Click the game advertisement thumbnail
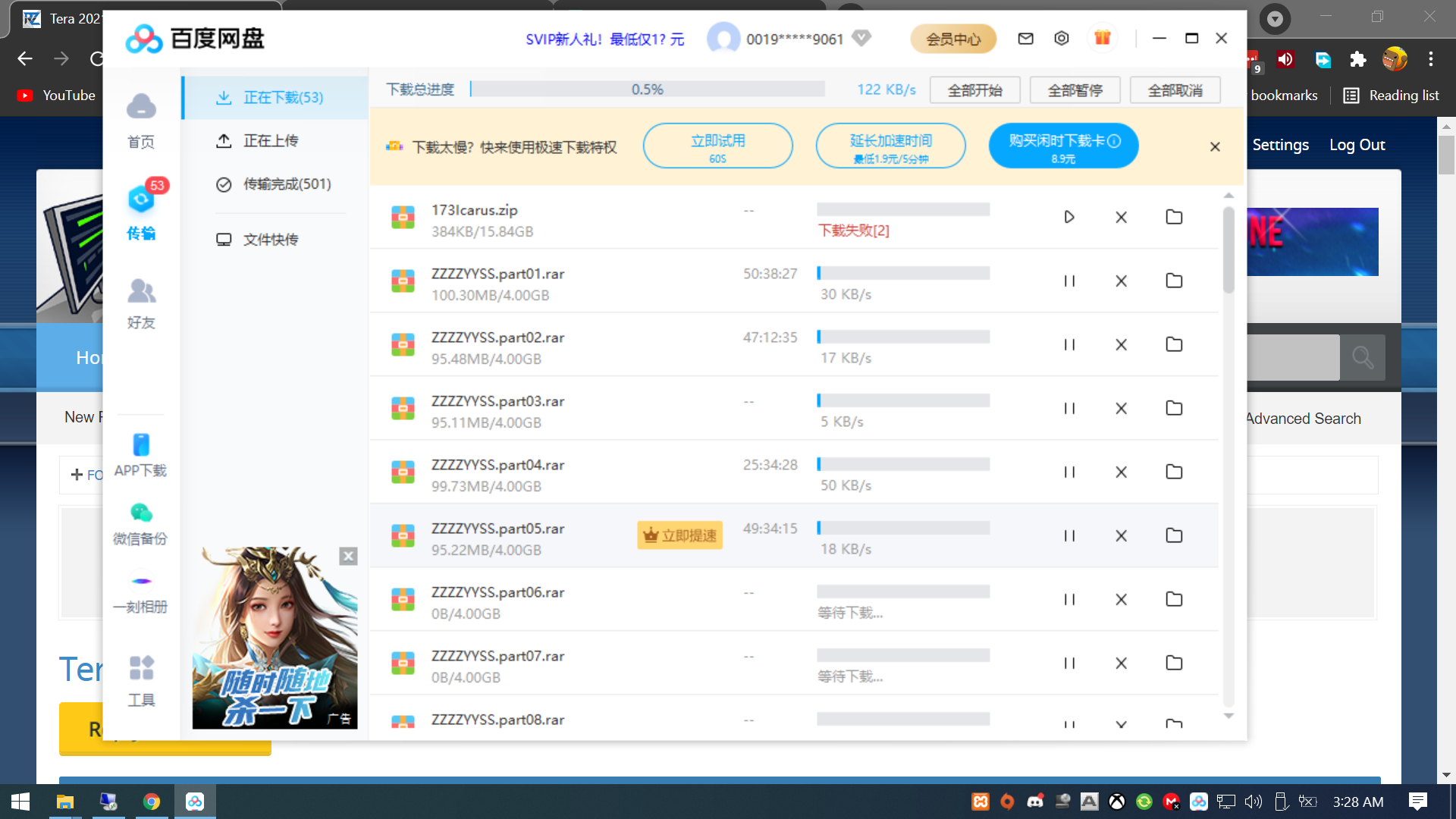The height and width of the screenshot is (819, 1456). (275, 639)
